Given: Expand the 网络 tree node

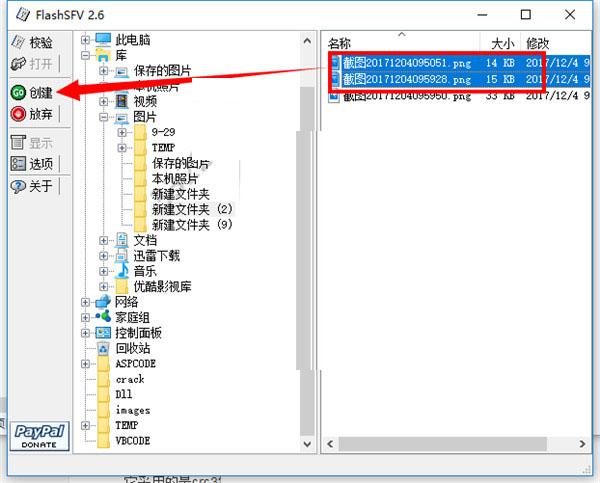Looking at the screenshot, I should tap(85, 302).
